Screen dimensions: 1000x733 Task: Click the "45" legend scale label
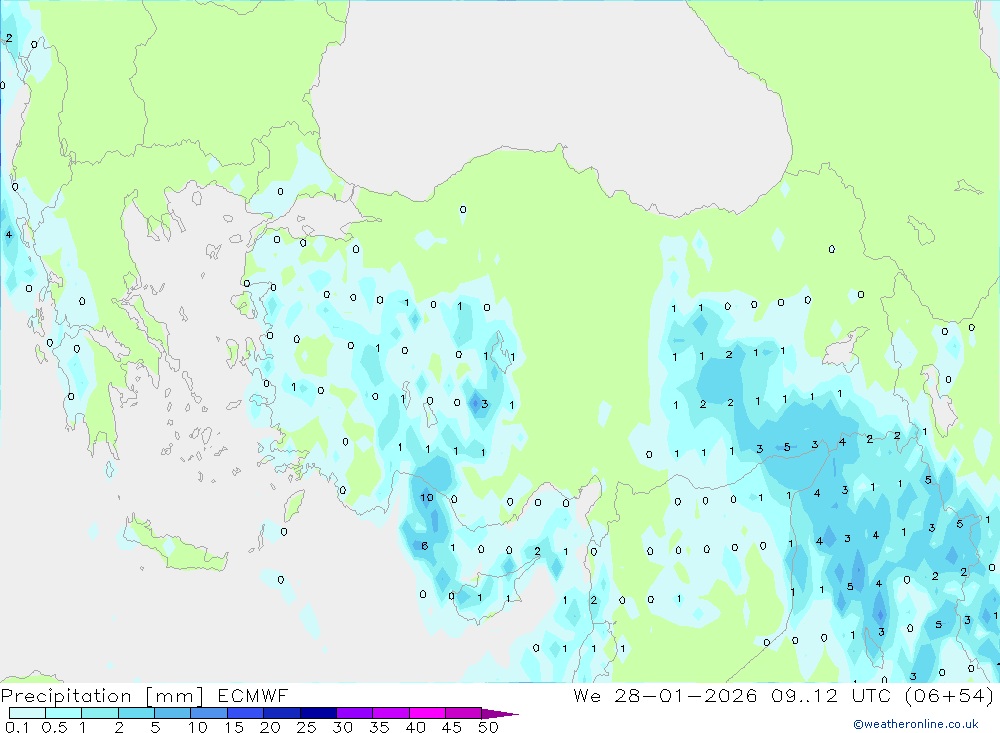[x=452, y=727]
